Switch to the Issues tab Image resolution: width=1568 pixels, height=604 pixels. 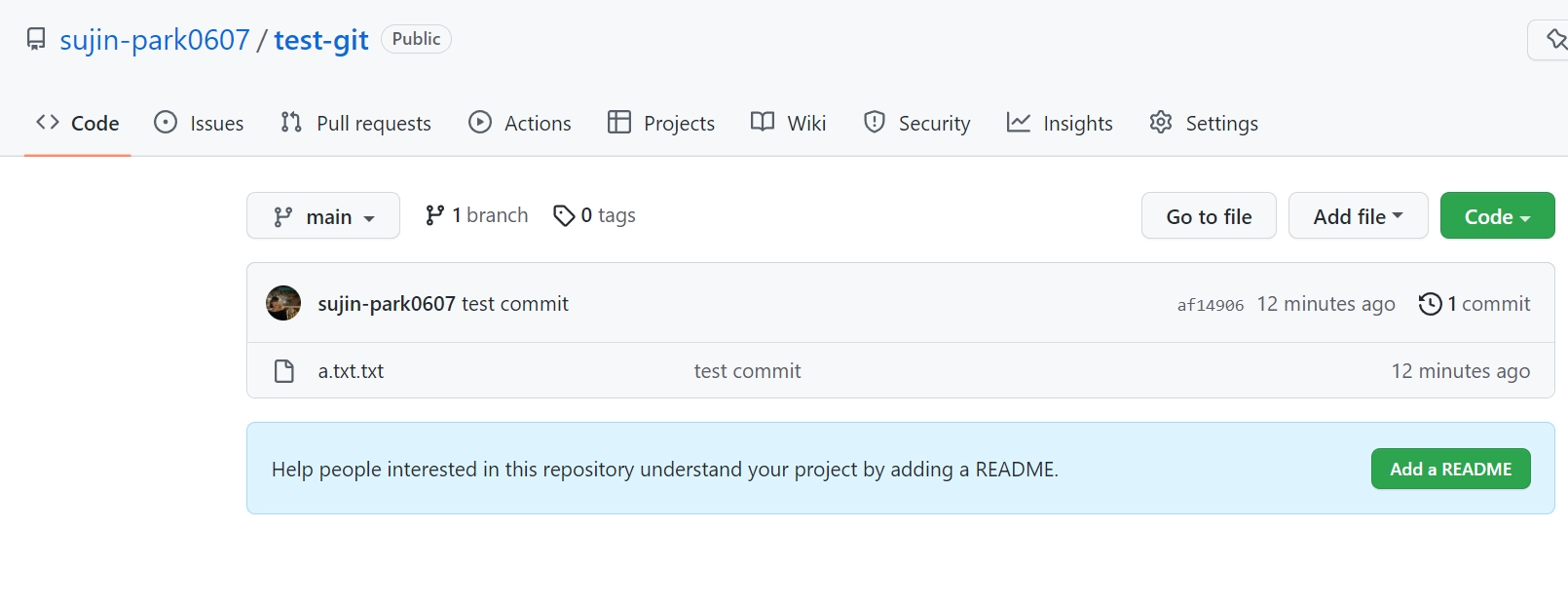click(199, 123)
